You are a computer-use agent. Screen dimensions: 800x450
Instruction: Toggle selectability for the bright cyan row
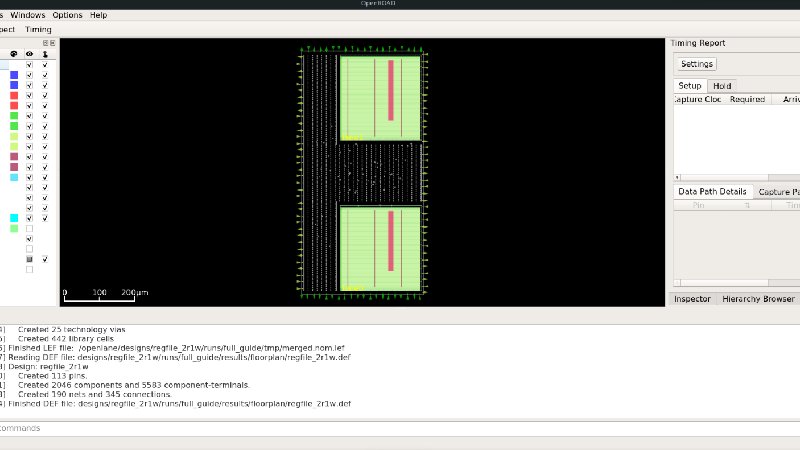(x=45, y=218)
